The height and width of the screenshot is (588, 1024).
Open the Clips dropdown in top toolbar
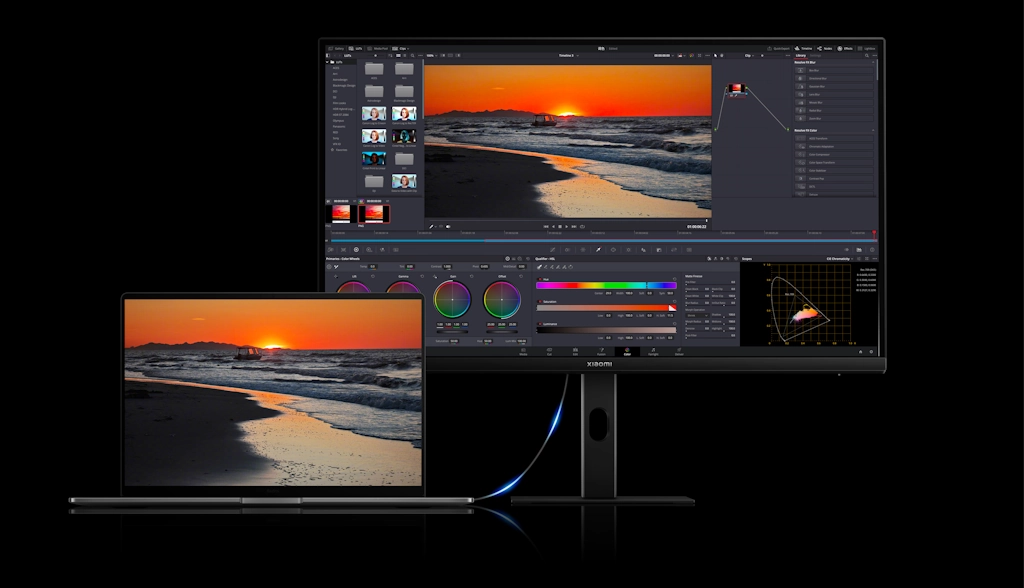[401, 48]
